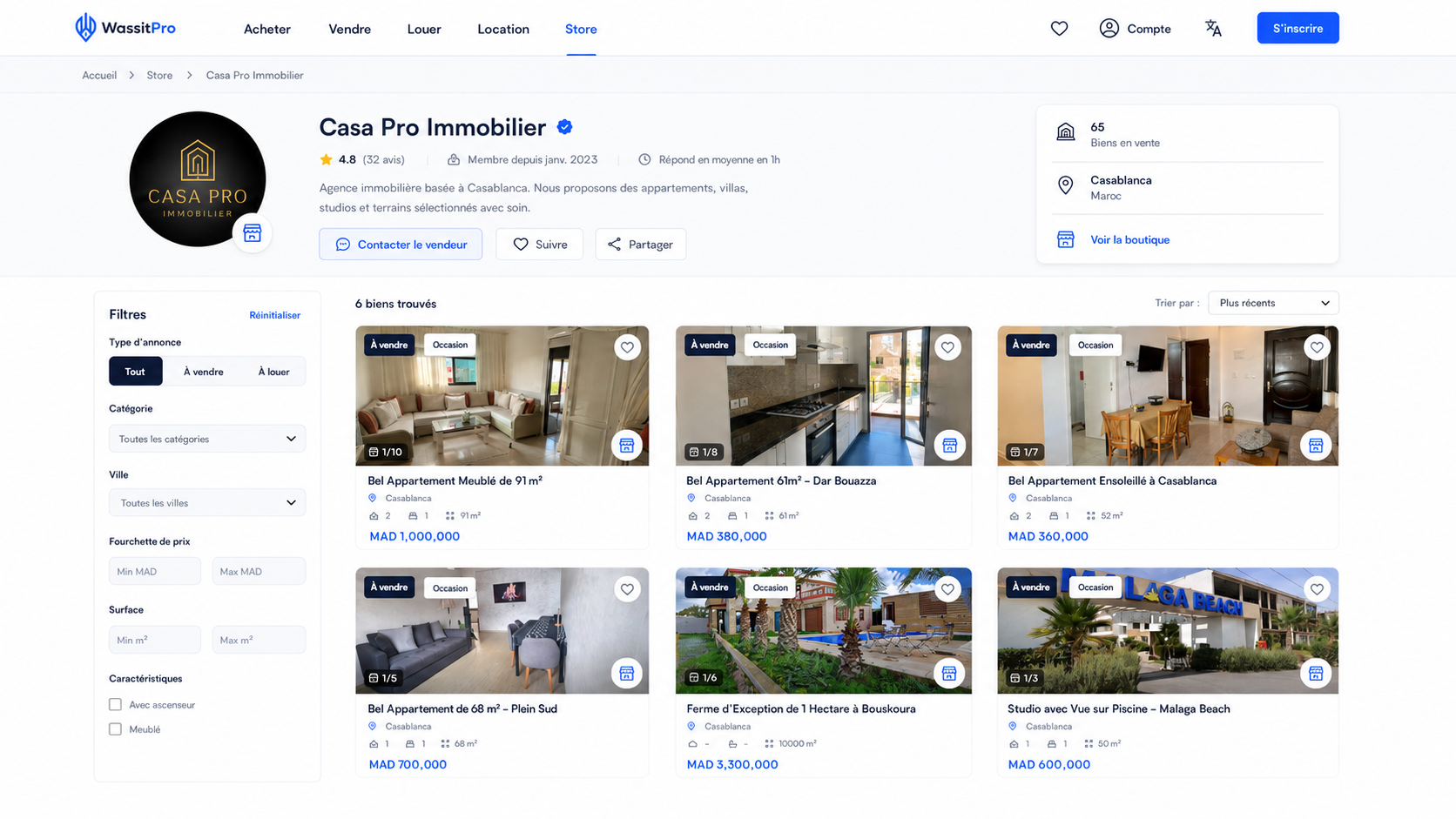Open the Toutes les catégories dropdown
1456x819 pixels.
coord(207,439)
